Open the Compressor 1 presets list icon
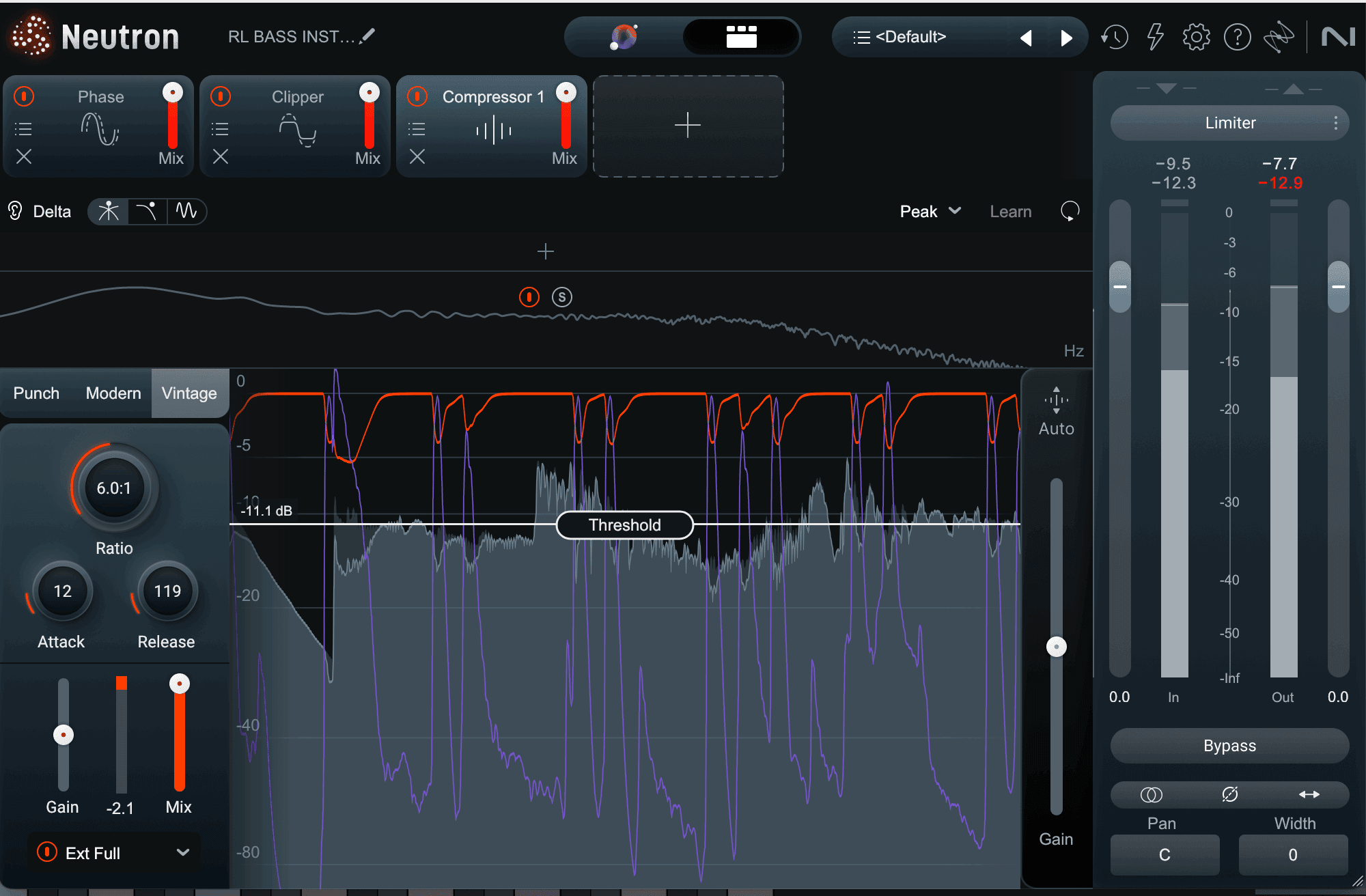Image resolution: width=1366 pixels, height=896 pixels. tap(417, 128)
